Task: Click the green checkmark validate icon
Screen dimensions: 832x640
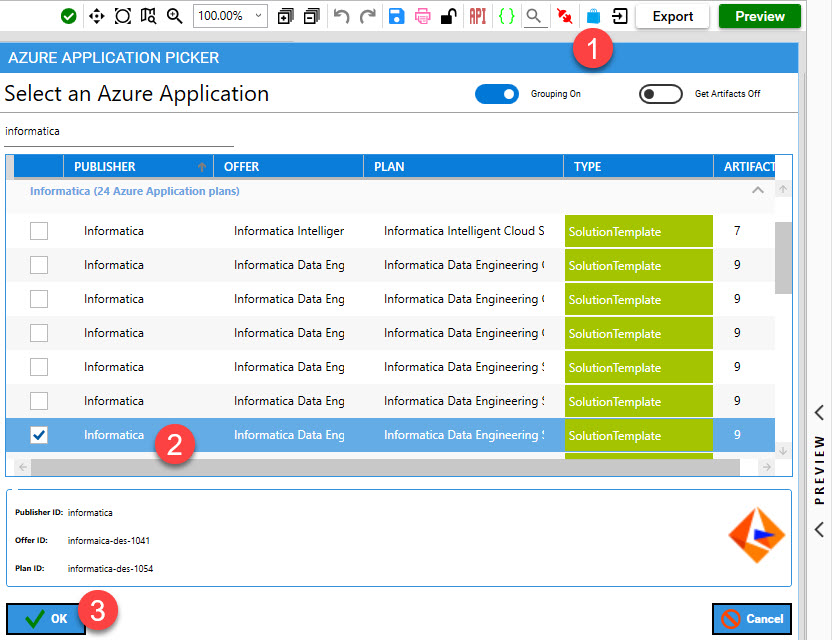Action: (x=68, y=16)
